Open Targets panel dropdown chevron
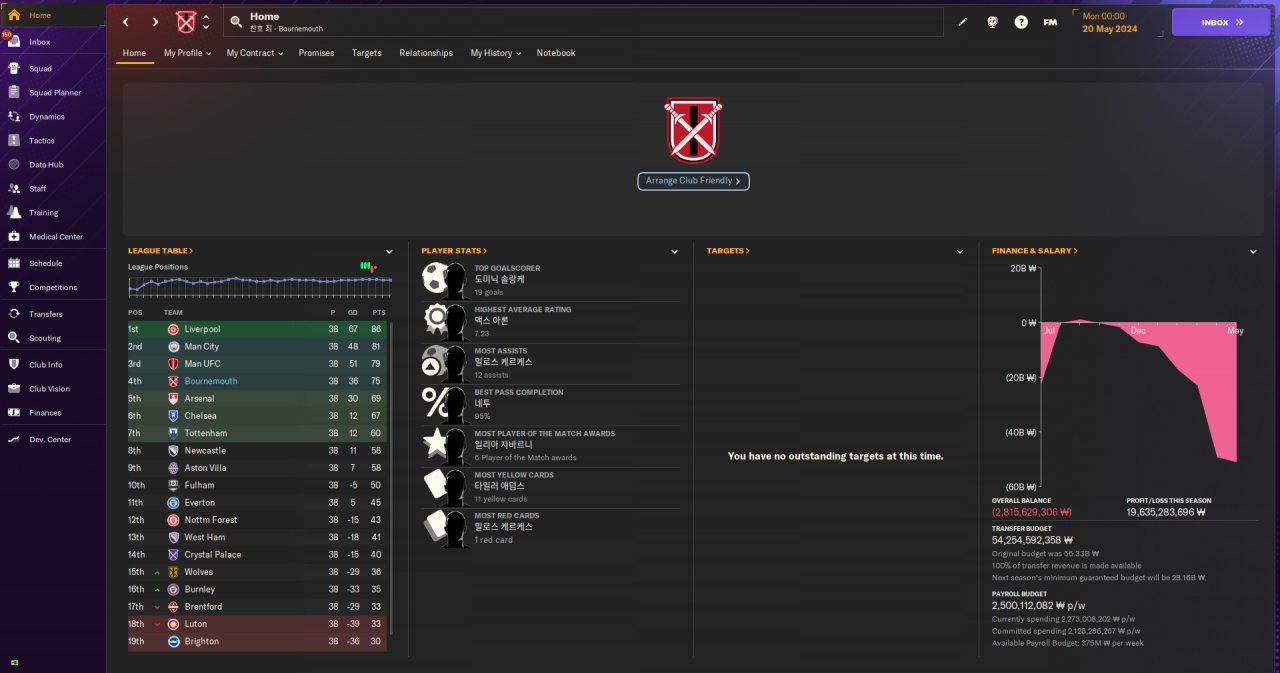 tap(960, 252)
